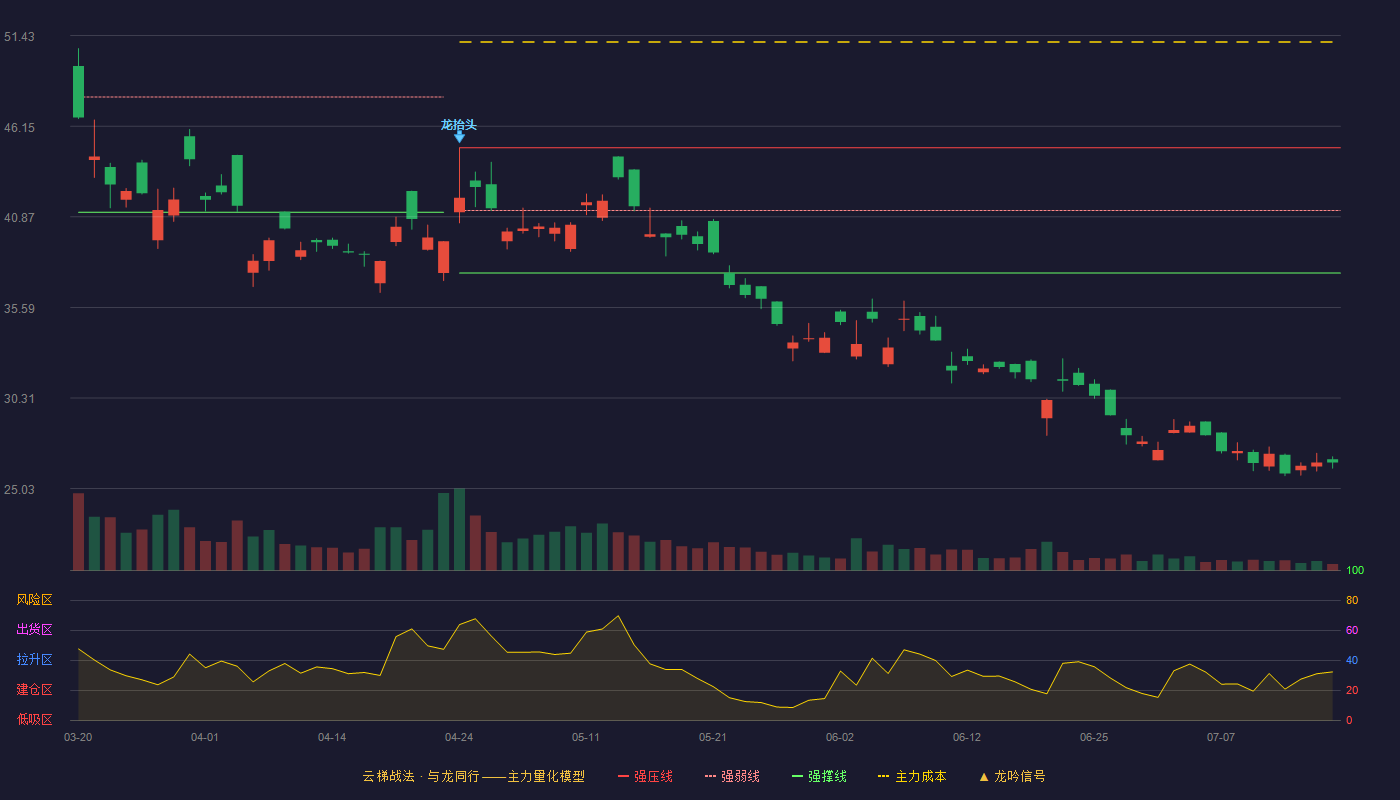Viewport: 1400px width, 800px height.
Task: Toggle the 强弱线 legend entry
Action: pyautogui.click(x=732, y=776)
